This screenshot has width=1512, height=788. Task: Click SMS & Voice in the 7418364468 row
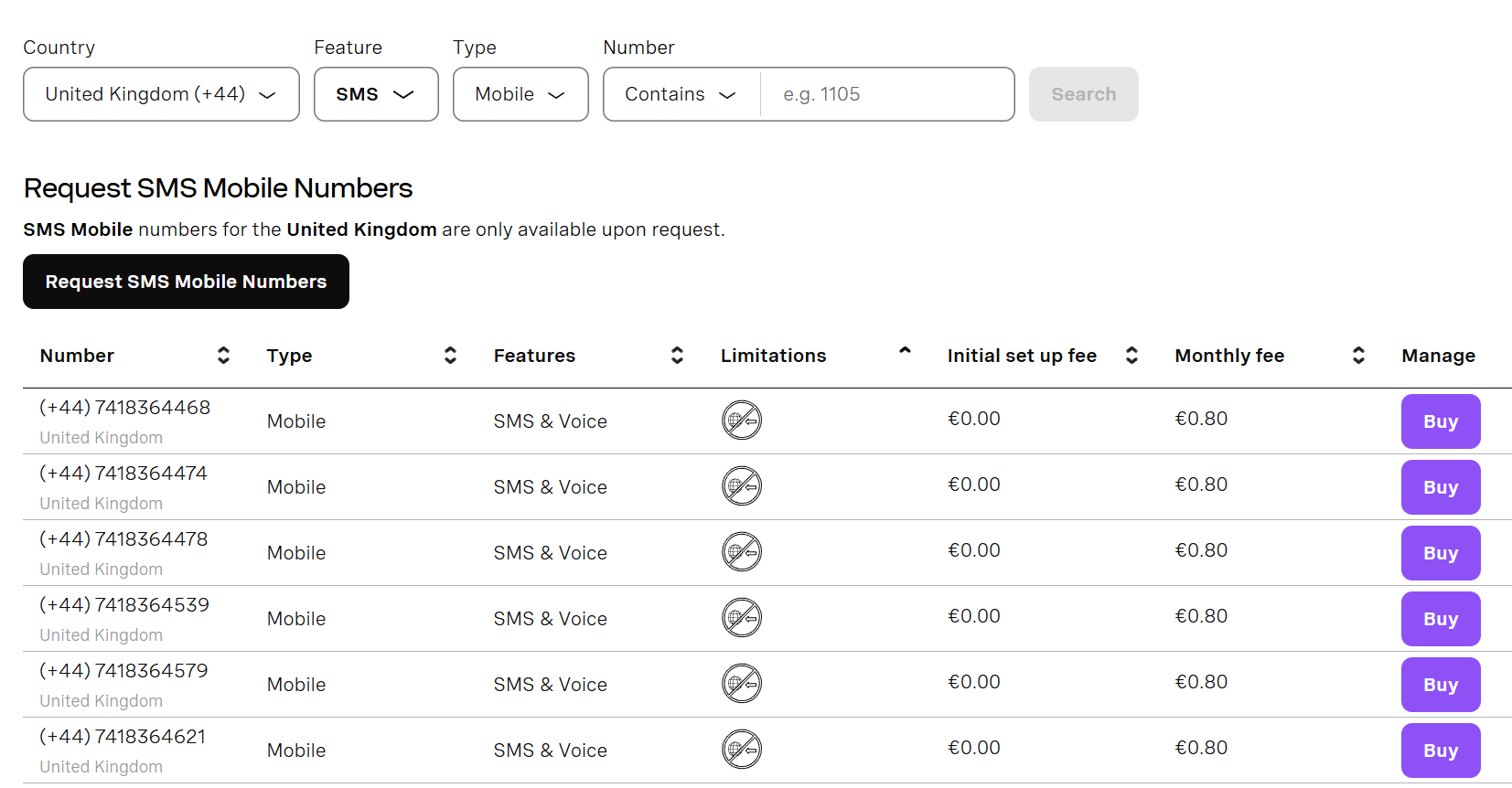pyautogui.click(x=551, y=421)
